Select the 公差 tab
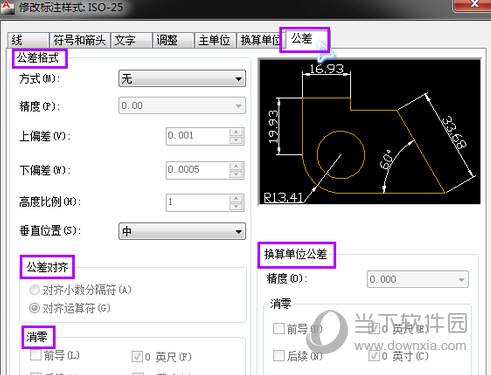Viewport: 491px width, 375px height. click(304, 39)
